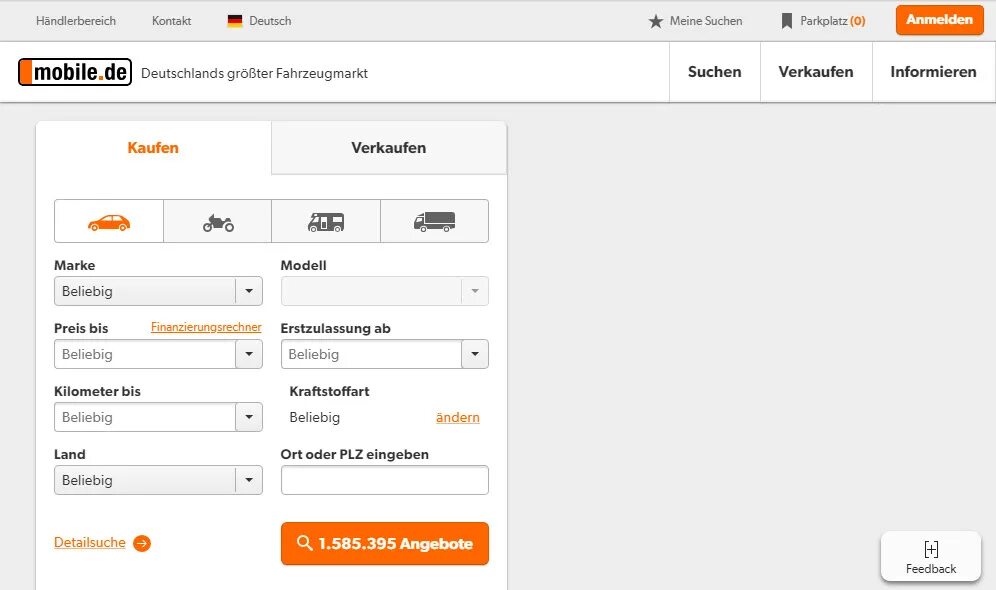Screen dimensions: 996x590
Task: Click the orange arrow next to Detailsuche
Action: coord(142,544)
